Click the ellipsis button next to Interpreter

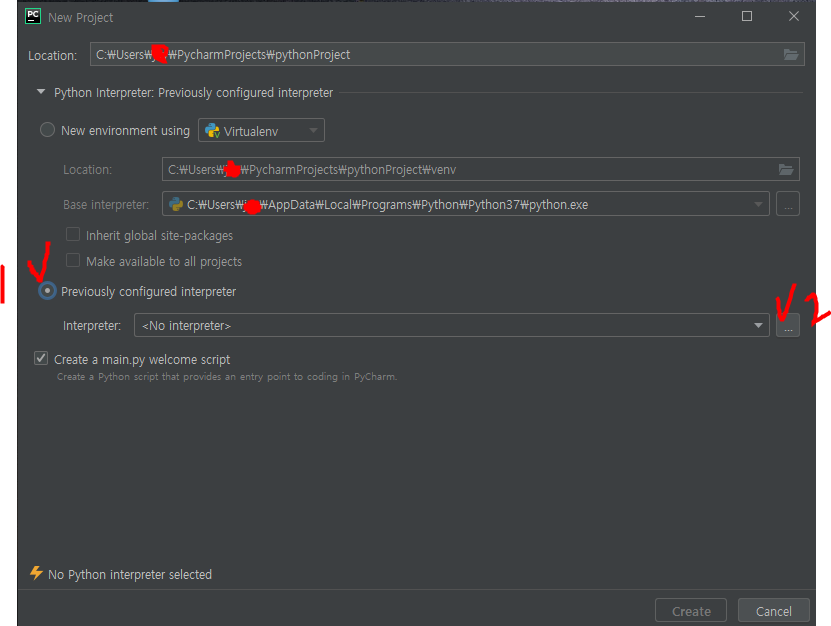[x=788, y=325]
